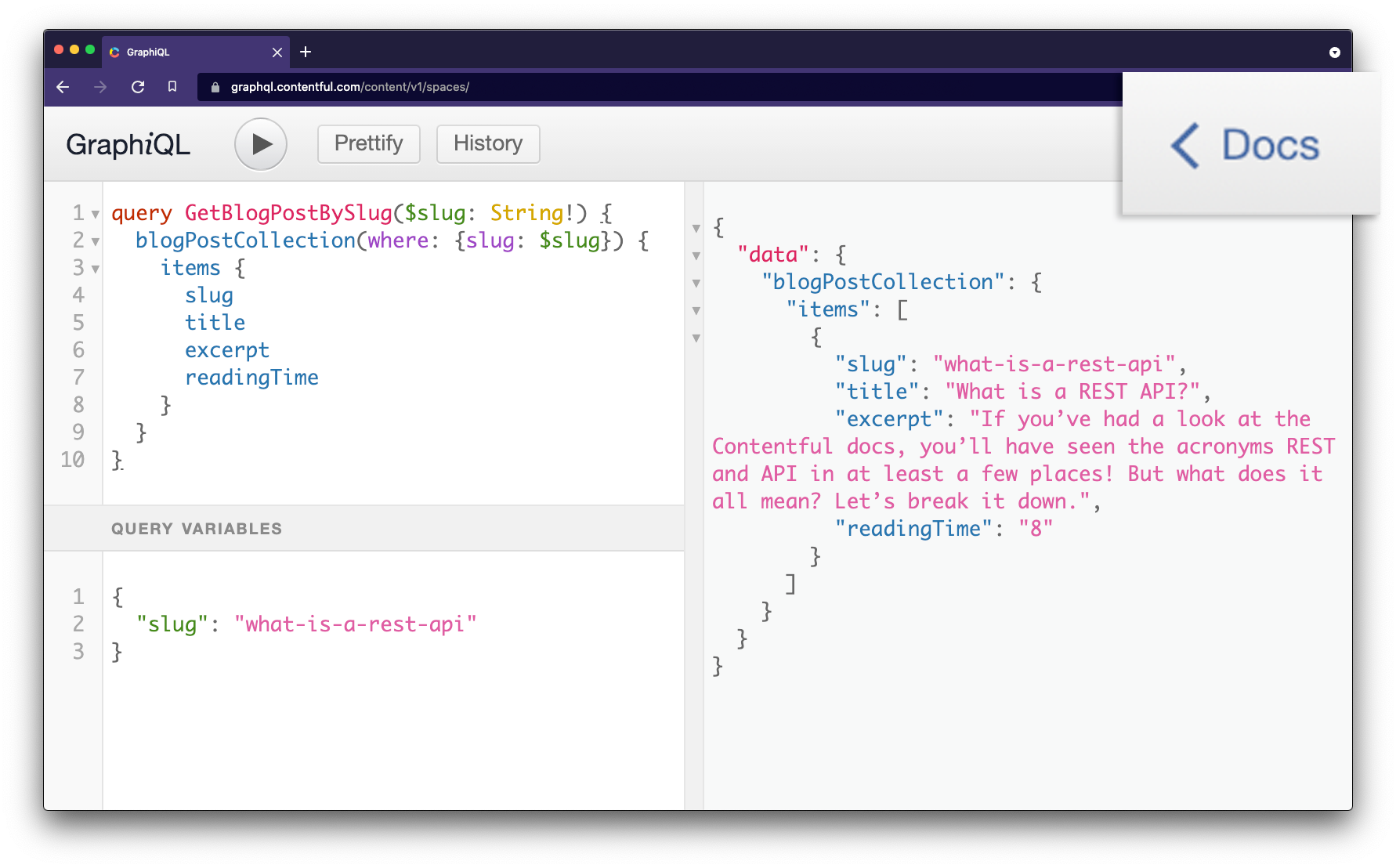Collapse the items block on line 3

(95, 269)
